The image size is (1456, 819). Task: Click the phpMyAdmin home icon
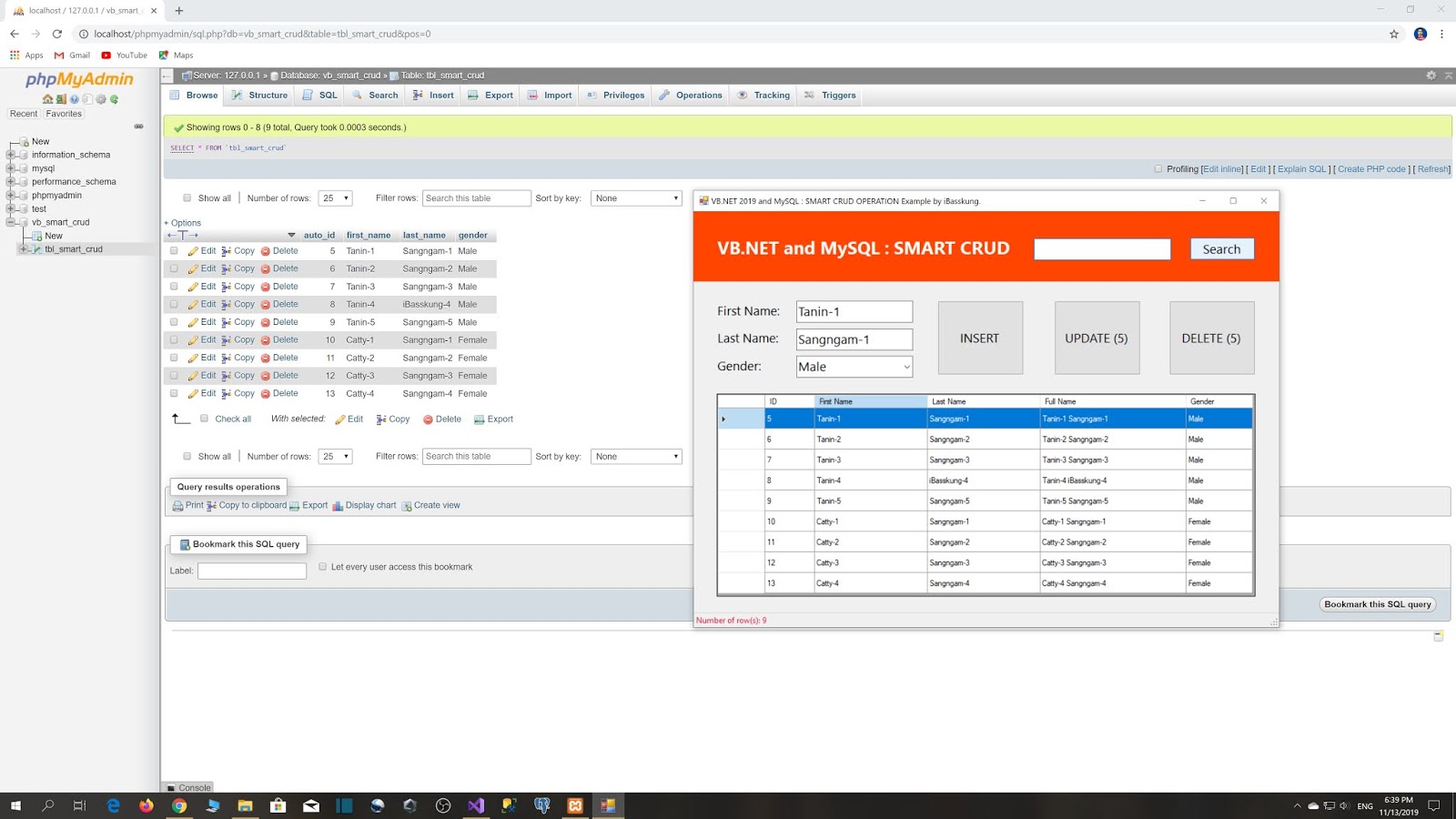click(47, 98)
